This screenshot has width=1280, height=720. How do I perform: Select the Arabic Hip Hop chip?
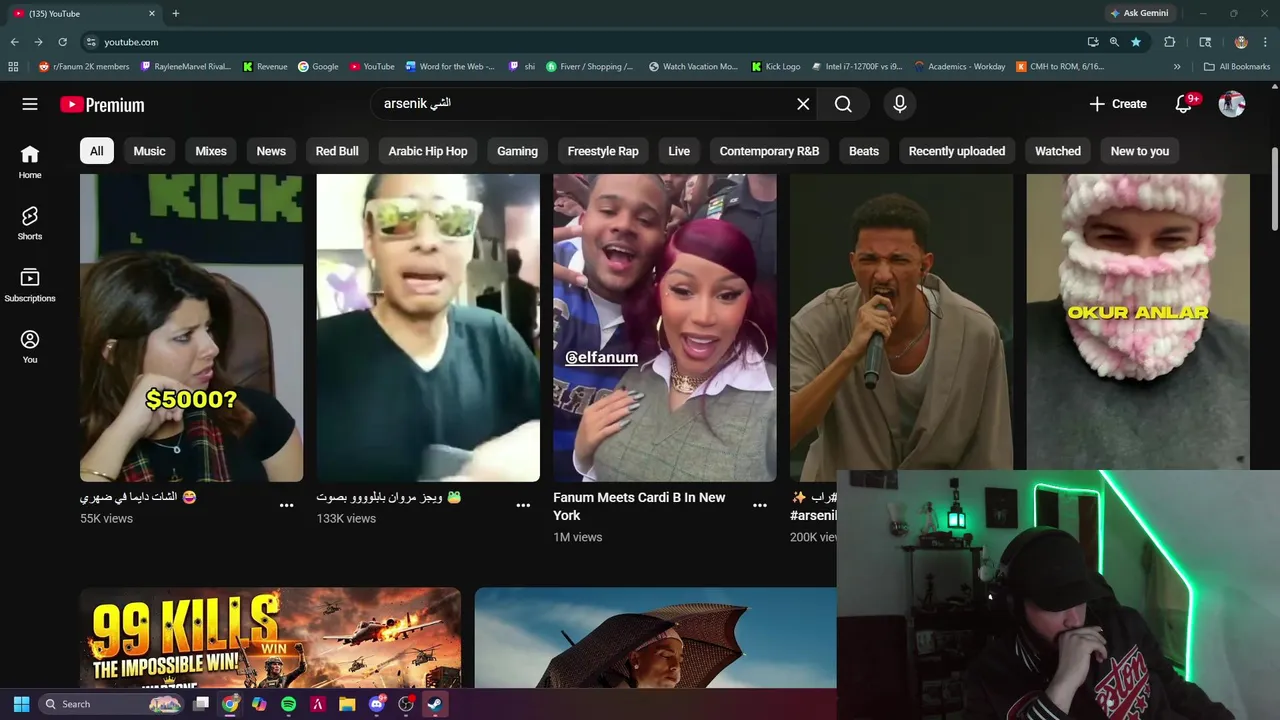[428, 151]
